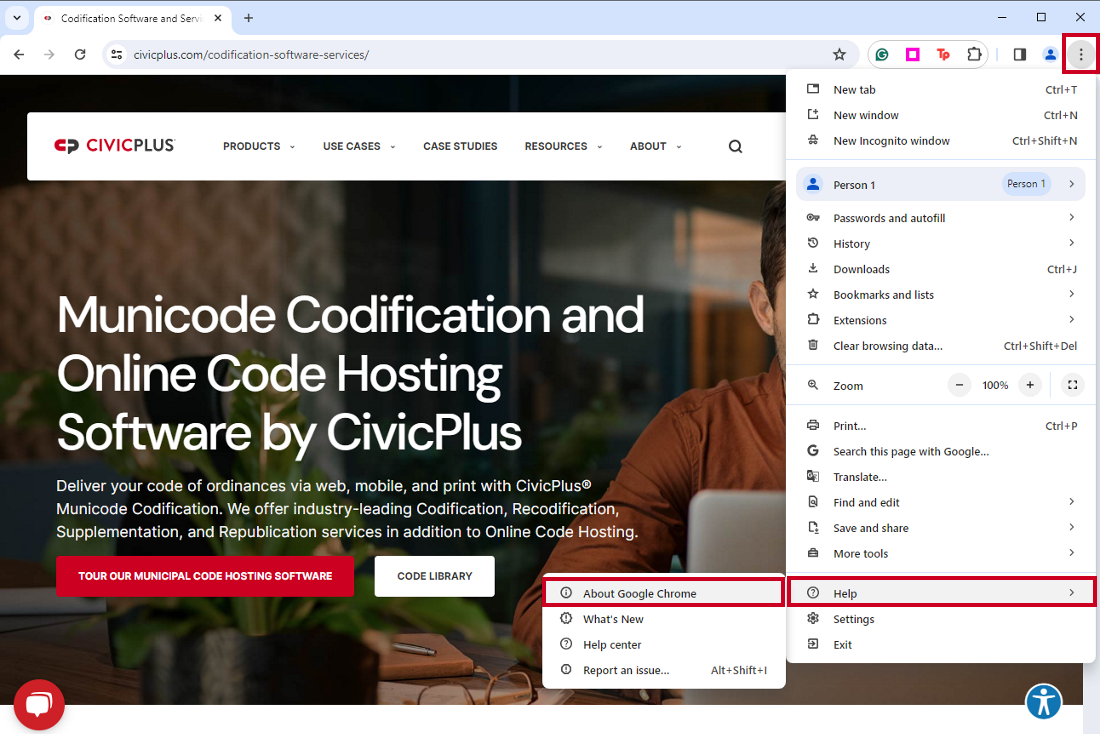Decrease zoom with the minus button
Viewport: 1100px width, 734px height.
(x=959, y=385)
